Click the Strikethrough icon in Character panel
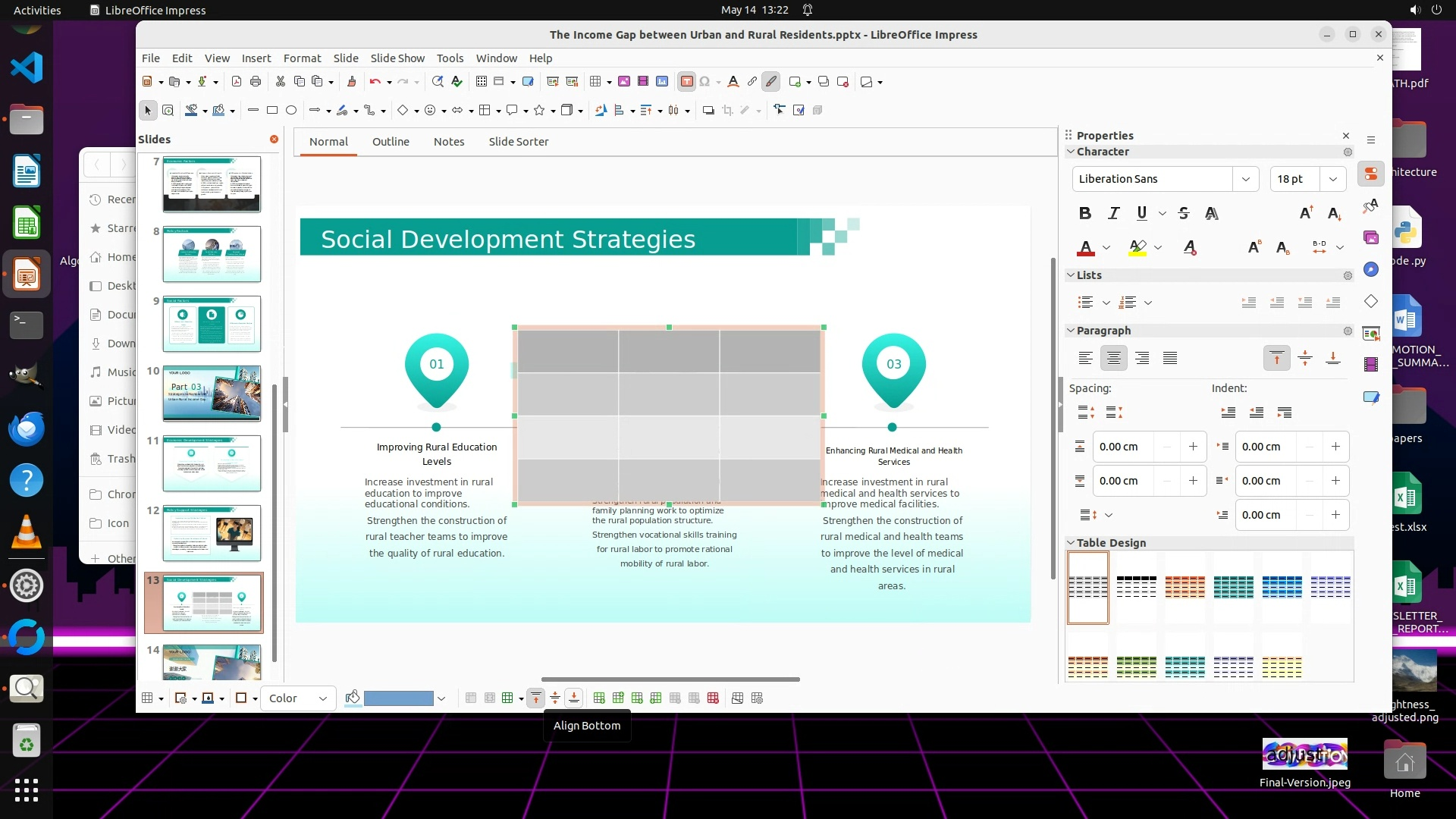Screen dimensions: 1456x819 coord(1183,213)
